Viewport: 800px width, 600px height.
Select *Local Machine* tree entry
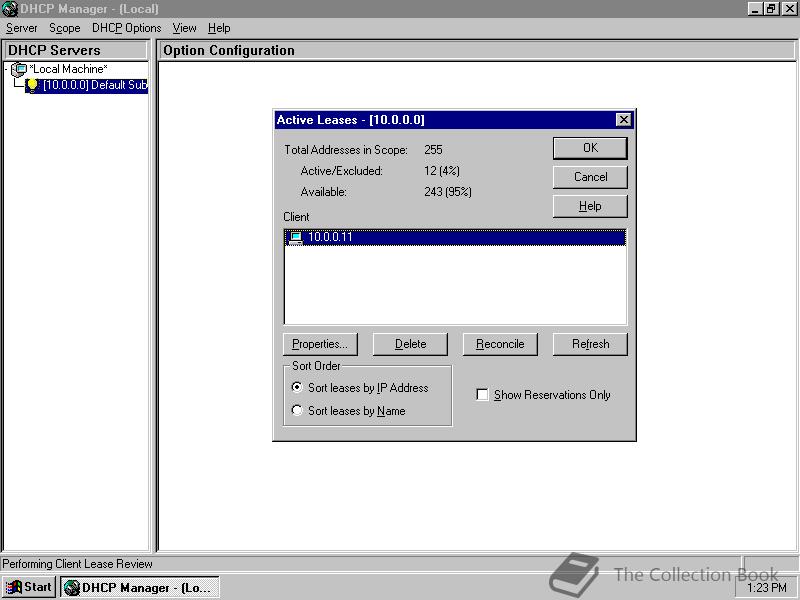click(x=68, y=69)
